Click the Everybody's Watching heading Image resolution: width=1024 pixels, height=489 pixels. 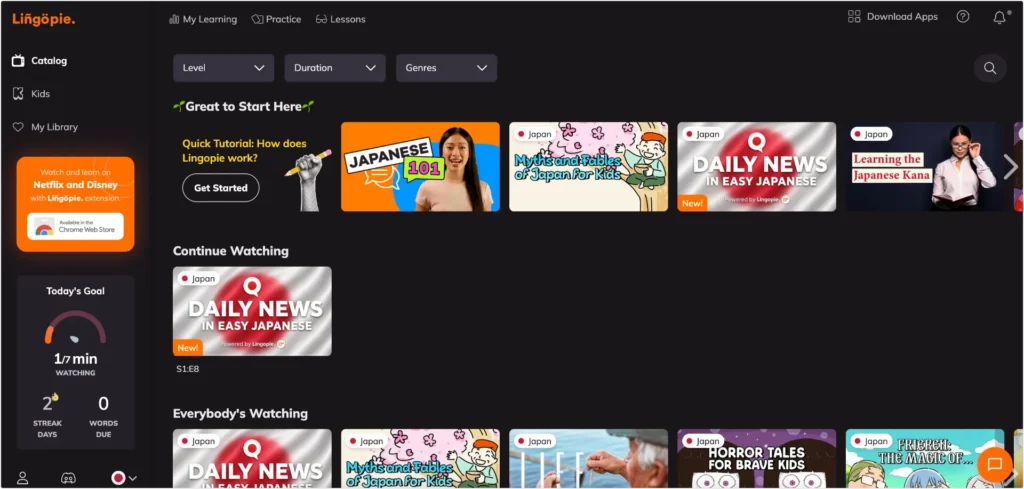pos(240,413)
